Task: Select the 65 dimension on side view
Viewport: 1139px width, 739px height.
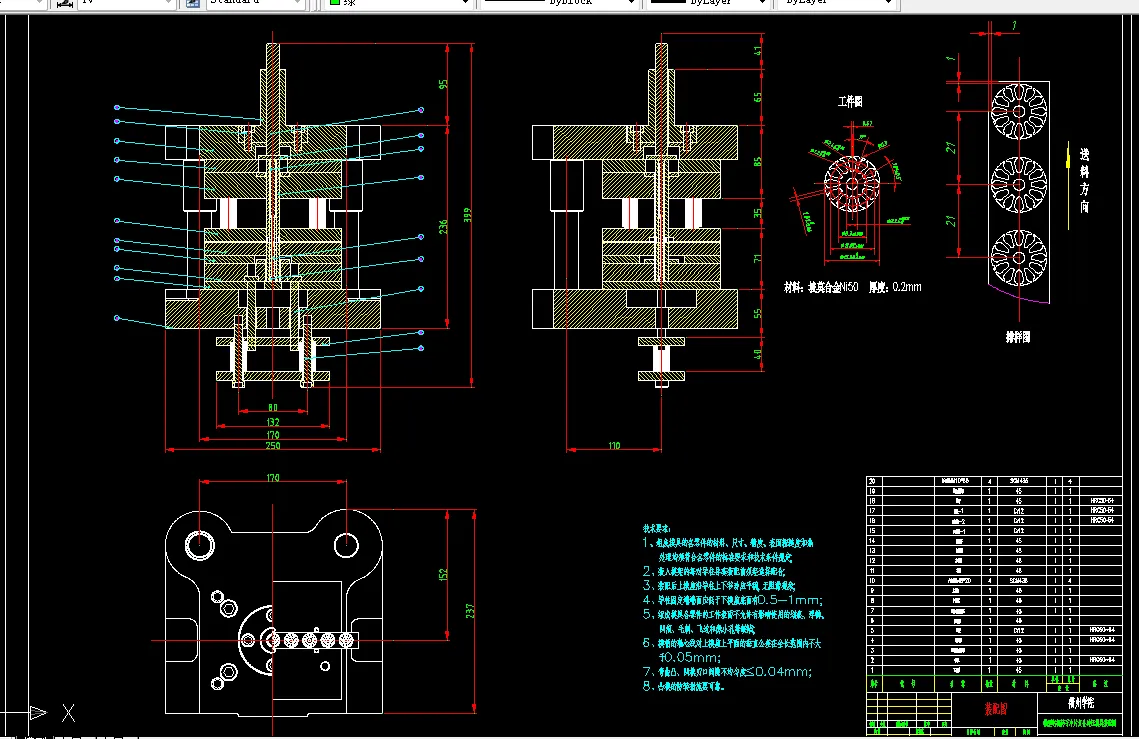Action: [x=758, y=97]
